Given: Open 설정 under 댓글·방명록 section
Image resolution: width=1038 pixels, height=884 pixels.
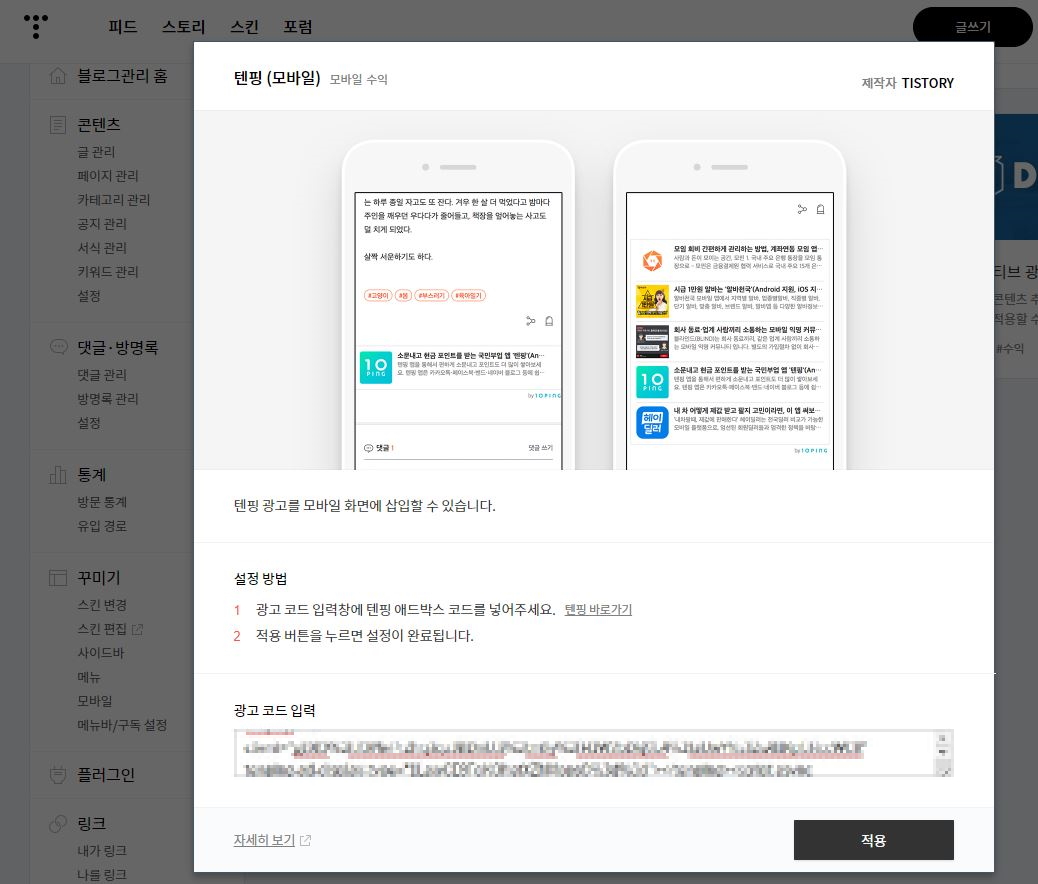Looking at the screenshot, I should tap(89, 422).
